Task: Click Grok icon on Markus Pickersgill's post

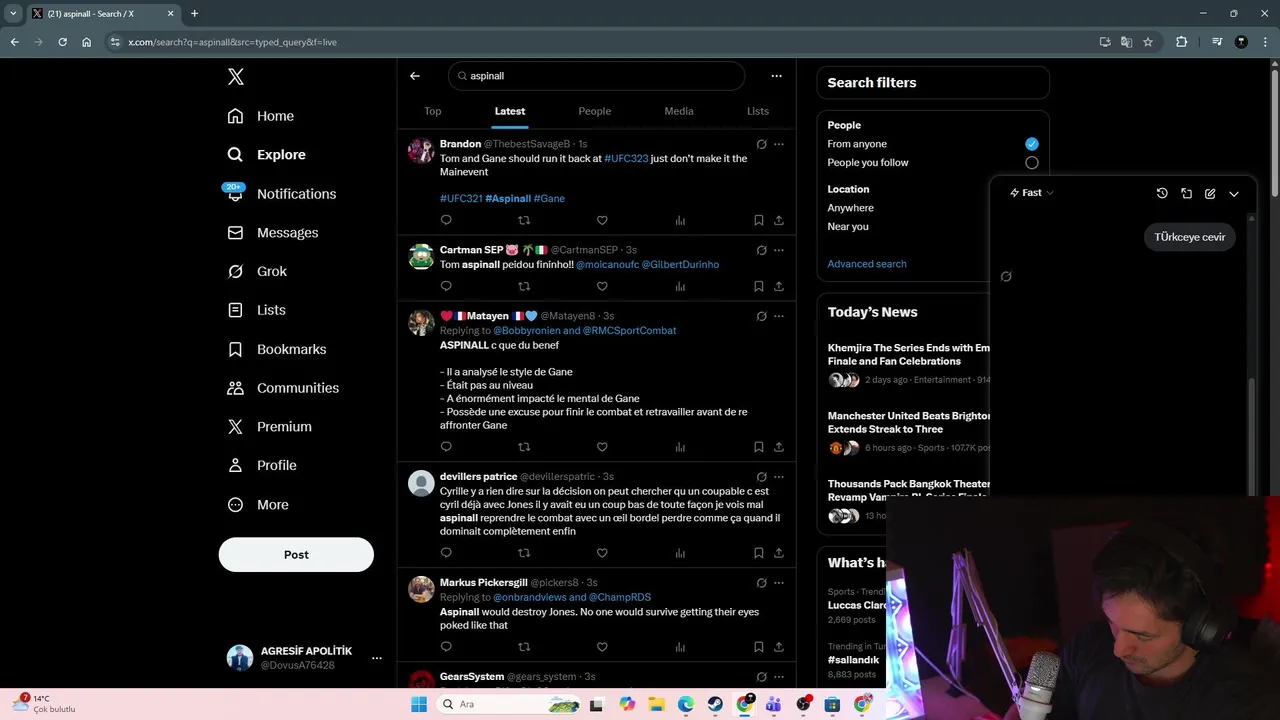Action: pos(761,583)
